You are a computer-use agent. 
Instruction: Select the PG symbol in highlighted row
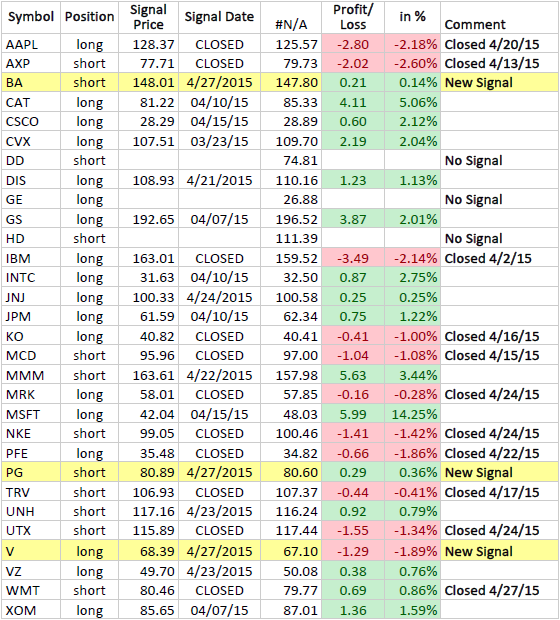point(31,472)
